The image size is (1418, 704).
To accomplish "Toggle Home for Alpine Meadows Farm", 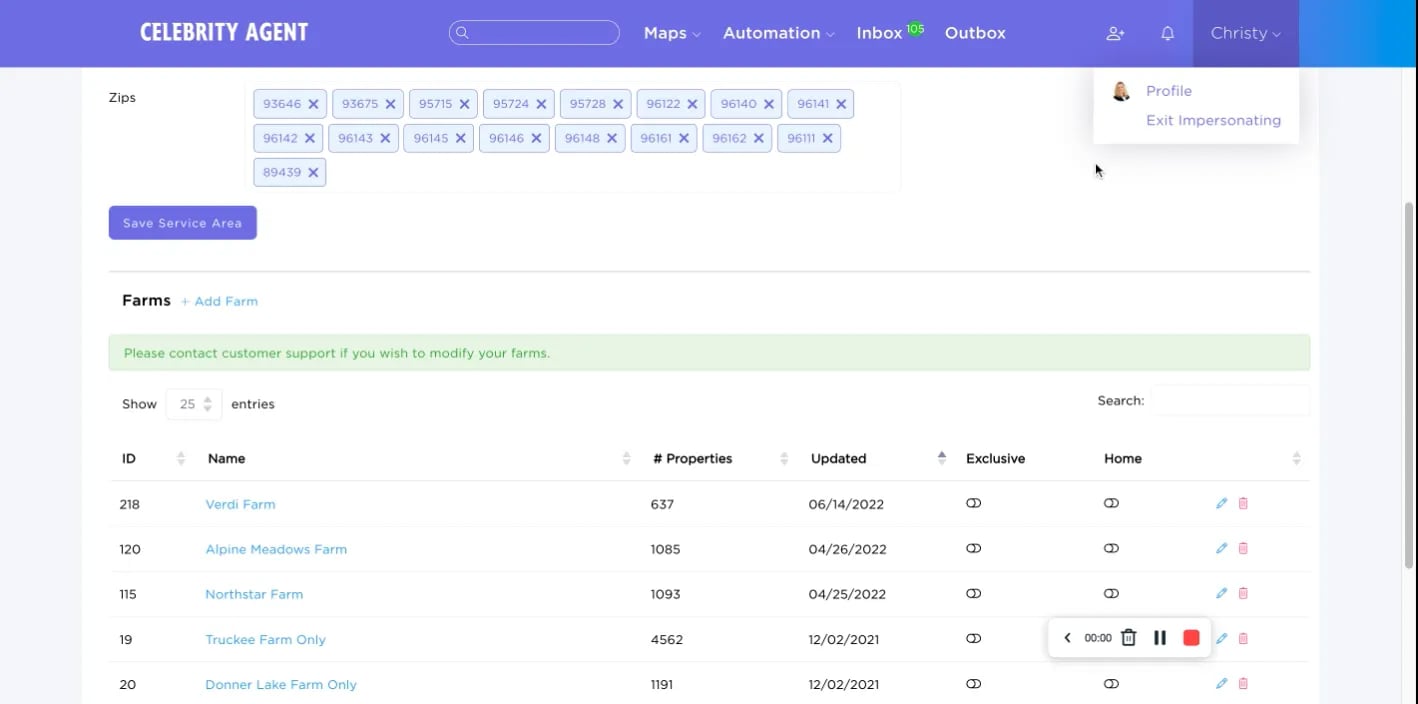I will [x=1111, y=549].
